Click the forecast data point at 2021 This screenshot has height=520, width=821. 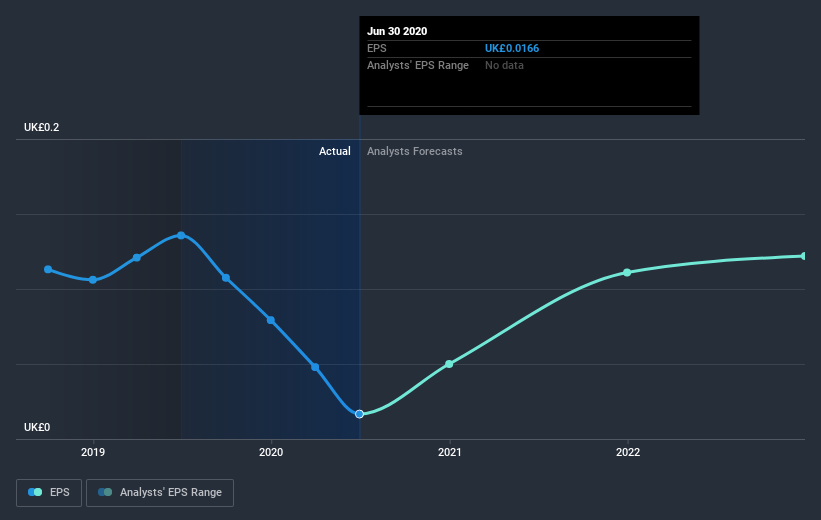coord(449,364)
